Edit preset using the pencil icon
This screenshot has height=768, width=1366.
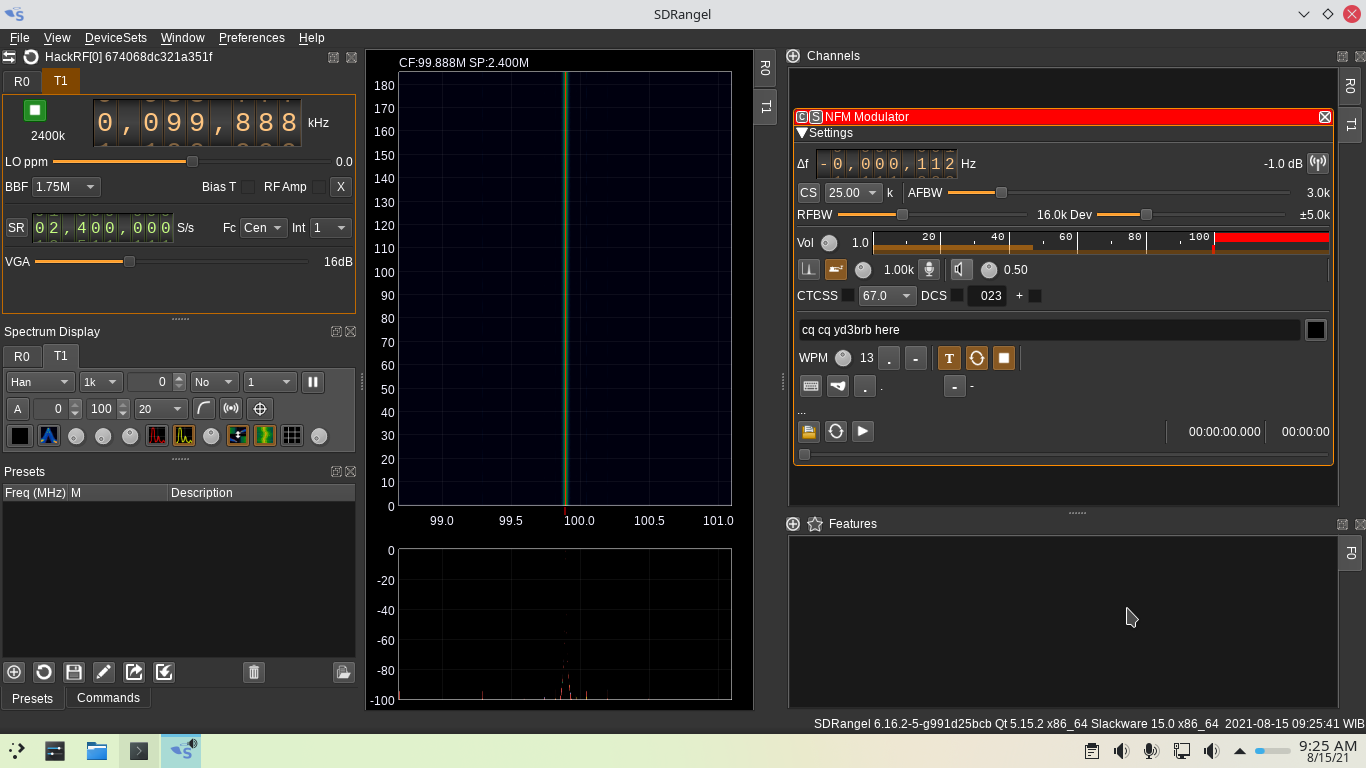click(103, 672)
